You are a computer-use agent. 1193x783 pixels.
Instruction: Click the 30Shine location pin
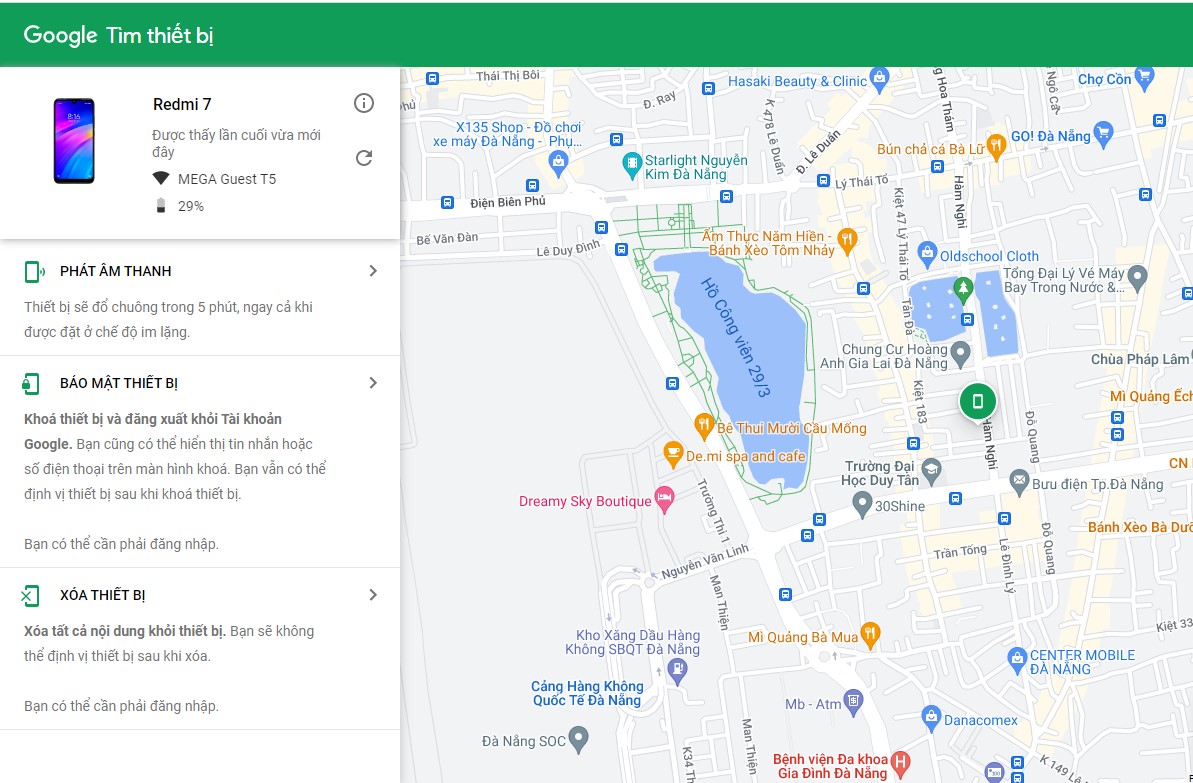(861, 504)
